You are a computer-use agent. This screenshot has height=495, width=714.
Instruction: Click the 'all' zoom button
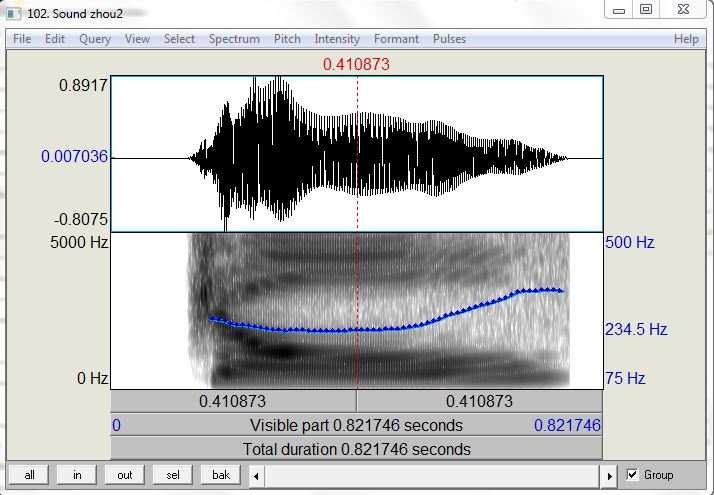coord(30,475)
